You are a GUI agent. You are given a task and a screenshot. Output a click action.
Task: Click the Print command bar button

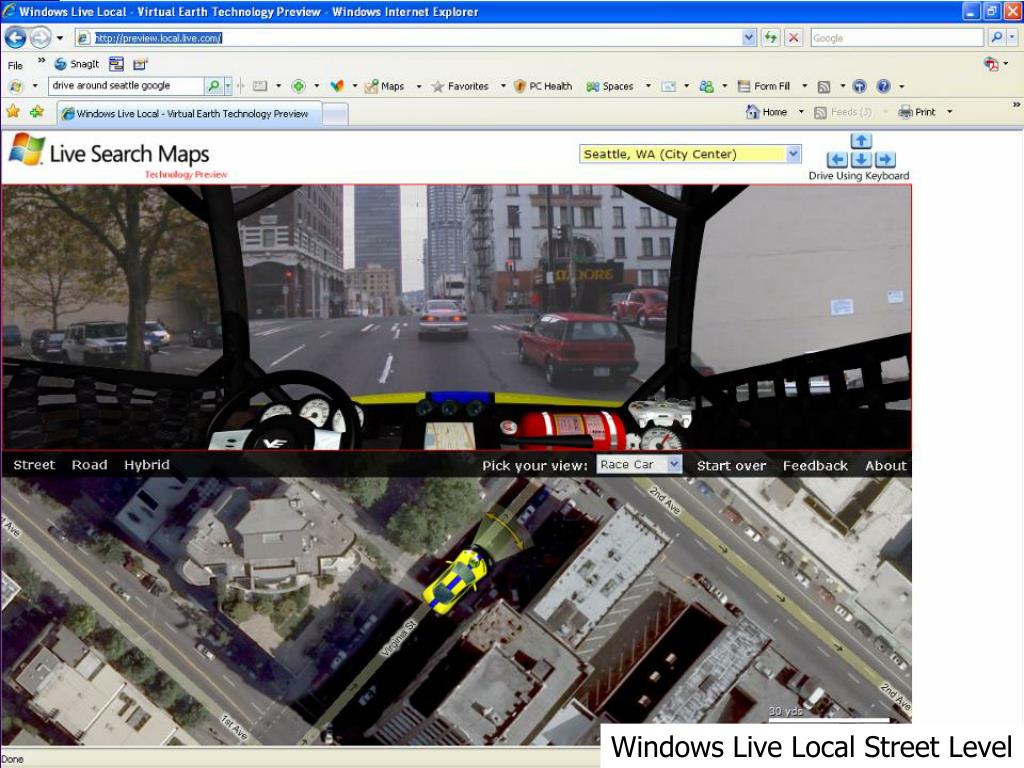(x=918, y=112)
